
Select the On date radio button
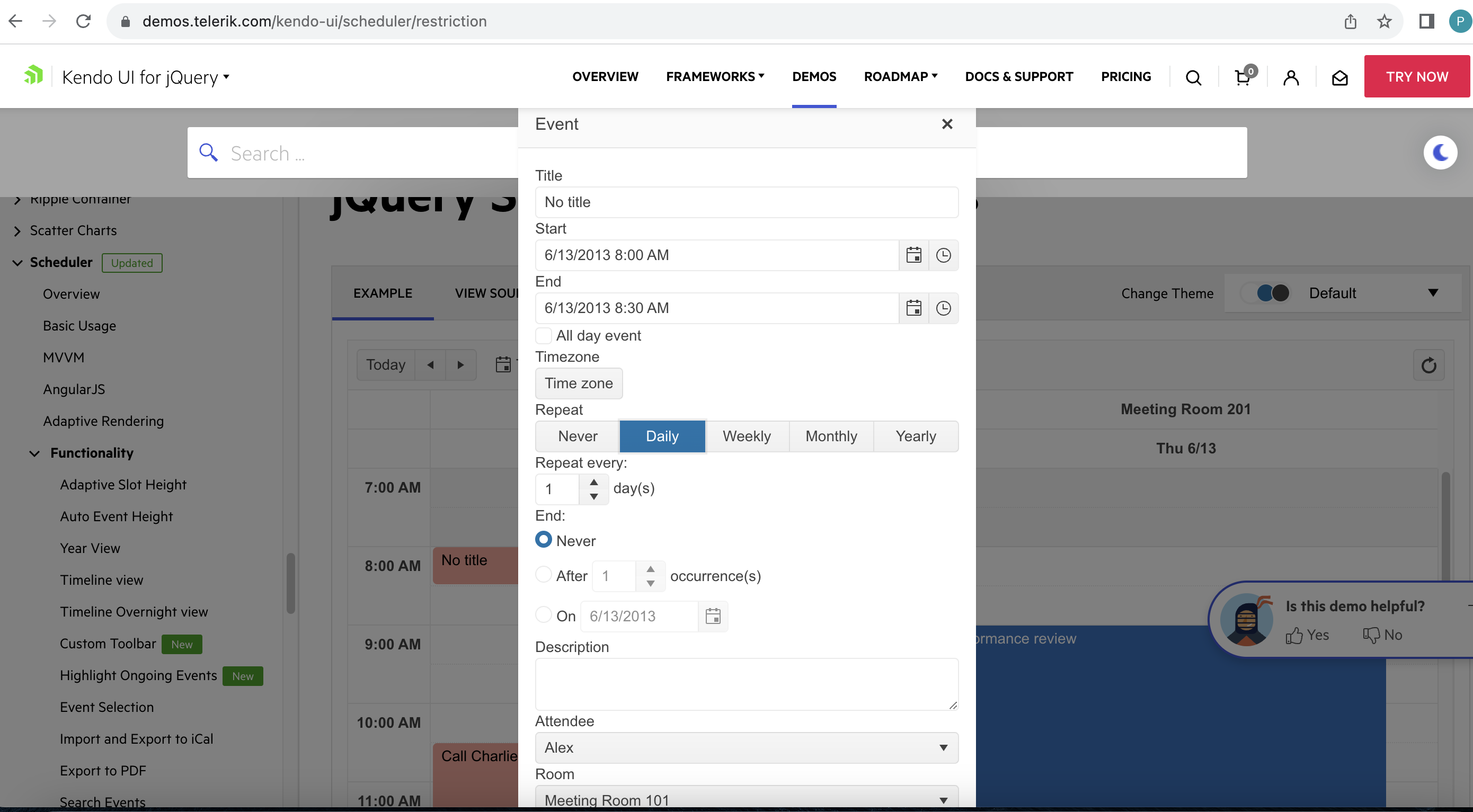click(543, 615)
